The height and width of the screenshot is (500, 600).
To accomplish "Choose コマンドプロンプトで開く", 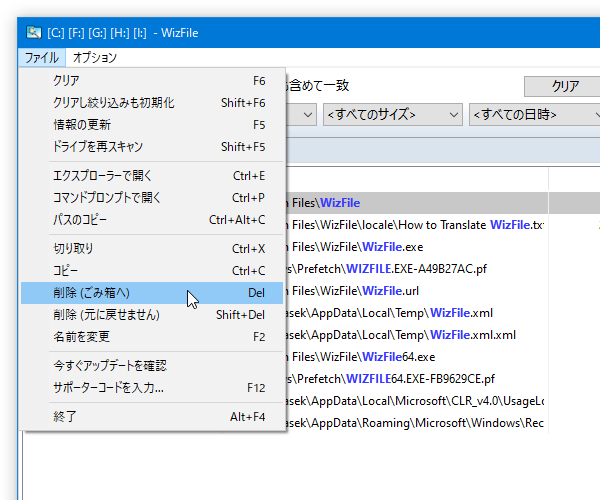I will [x=152, y=197].
